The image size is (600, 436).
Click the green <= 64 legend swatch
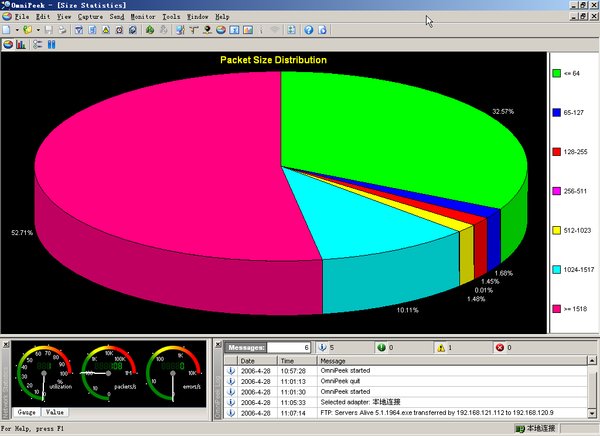pyautogui.click(x=556, y=73)
